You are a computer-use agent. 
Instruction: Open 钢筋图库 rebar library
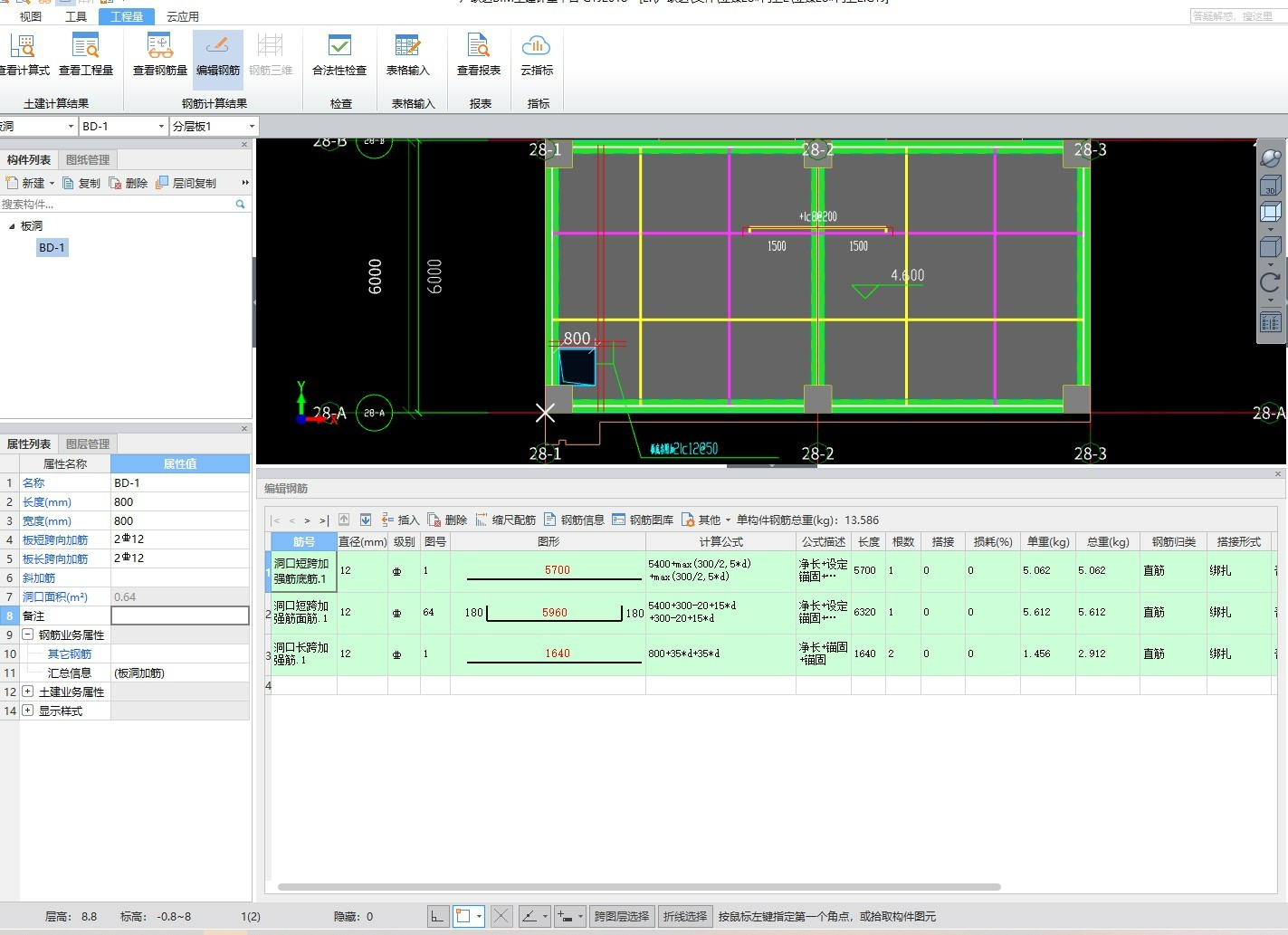(x=643, y=520)
